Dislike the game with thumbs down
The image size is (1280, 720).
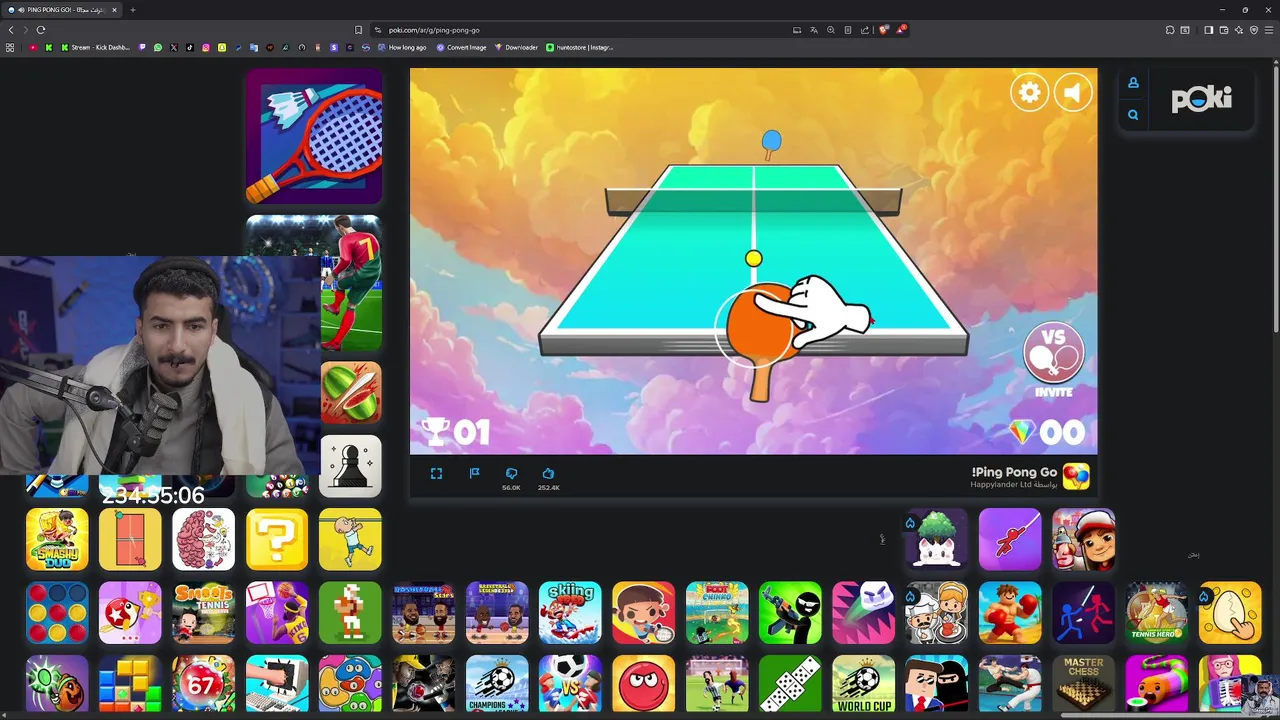[x=511, y=474]
